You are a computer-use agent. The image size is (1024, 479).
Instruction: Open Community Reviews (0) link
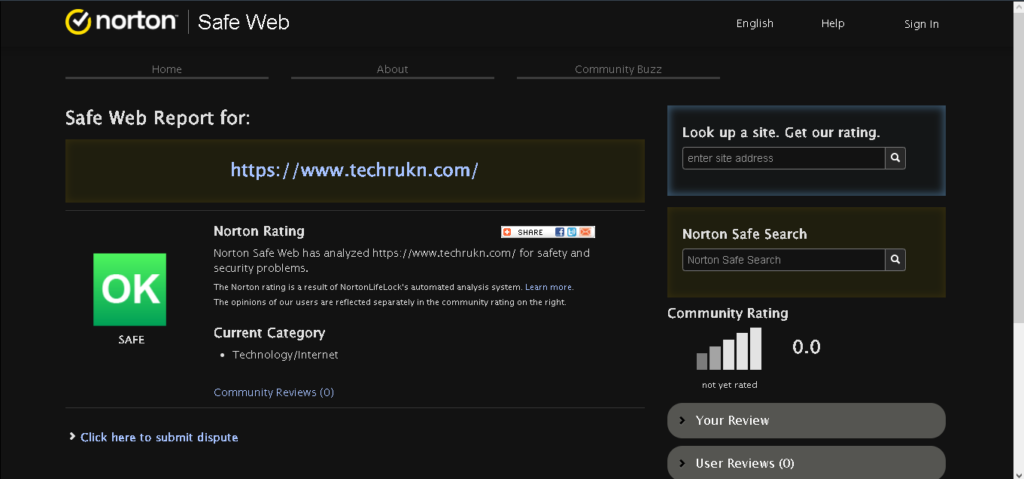[274, 392]
